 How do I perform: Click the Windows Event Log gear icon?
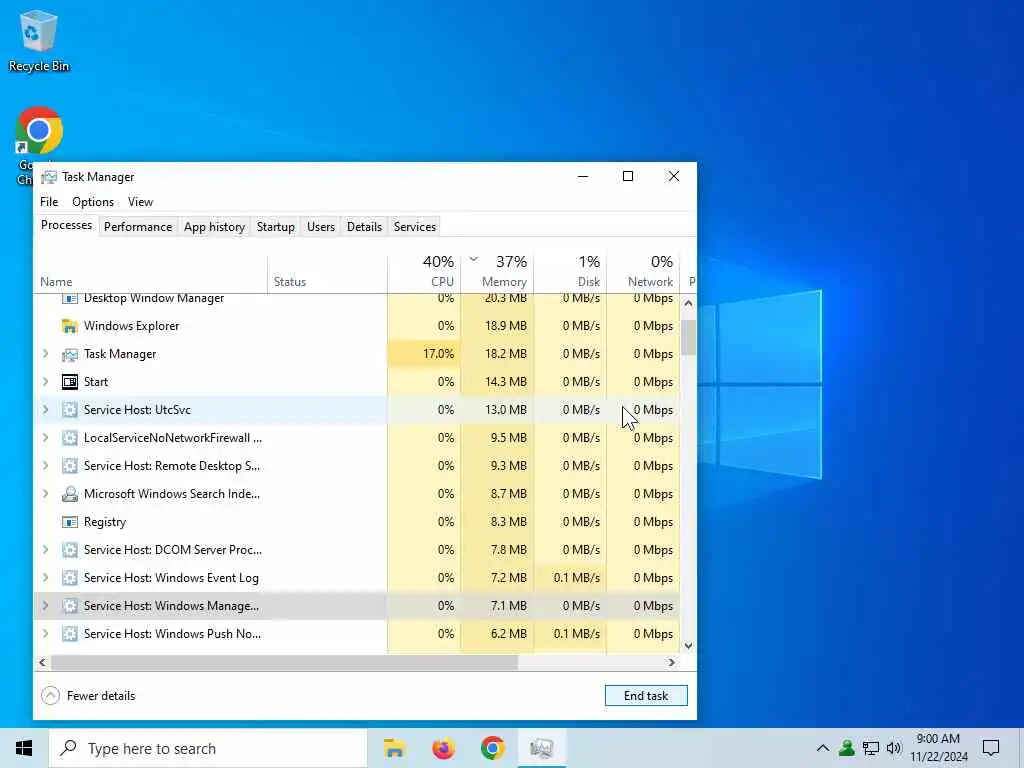70,578
